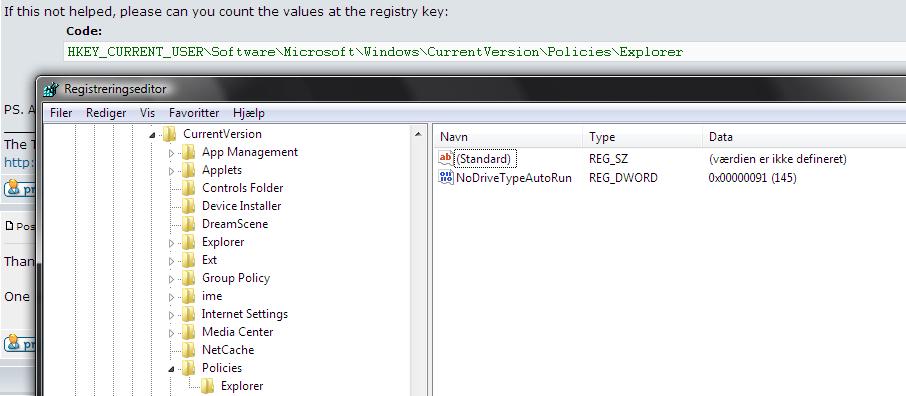
Task: Sort values by the Data column header
Action: tap(804, 137)
